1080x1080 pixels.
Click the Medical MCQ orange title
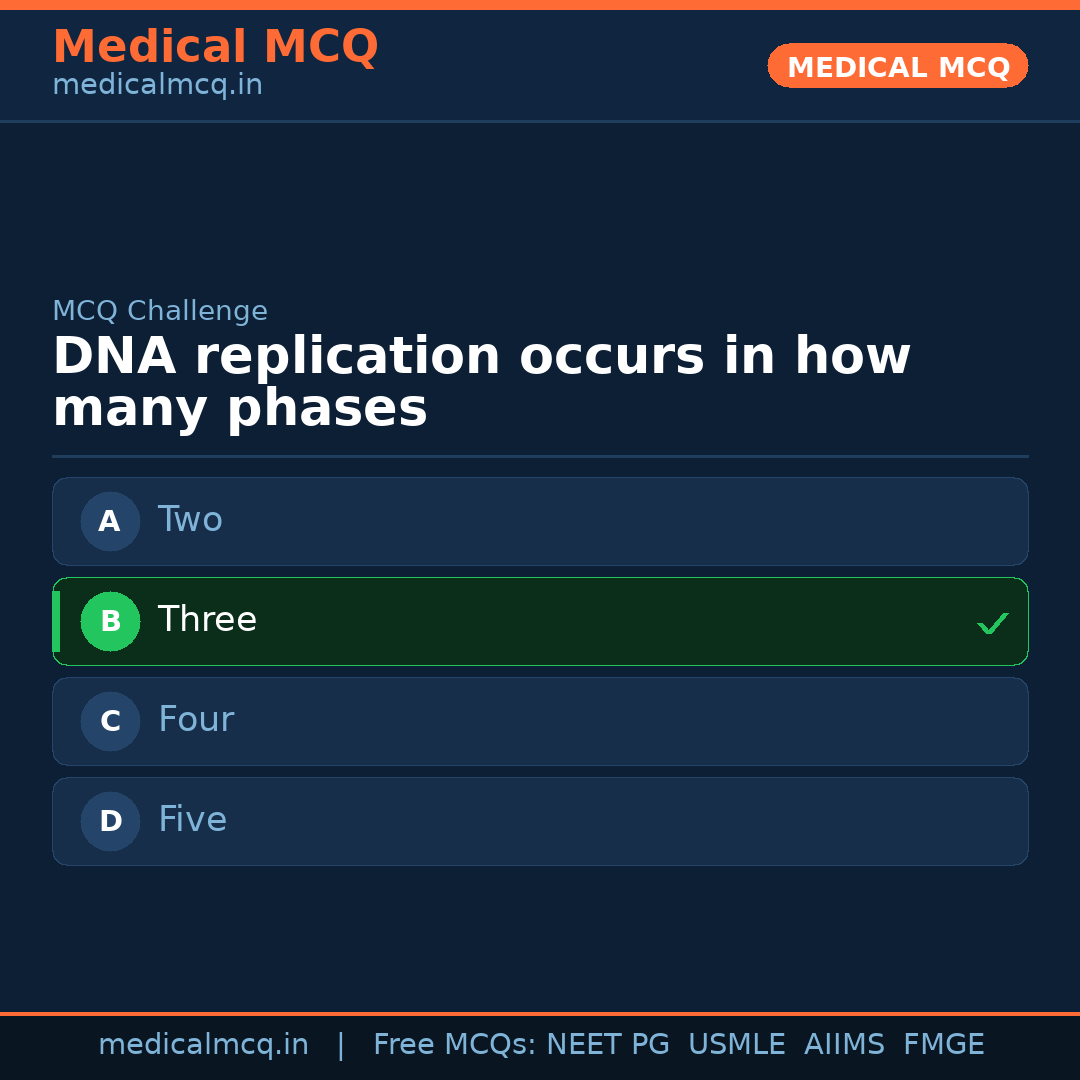tap(215, 47)
